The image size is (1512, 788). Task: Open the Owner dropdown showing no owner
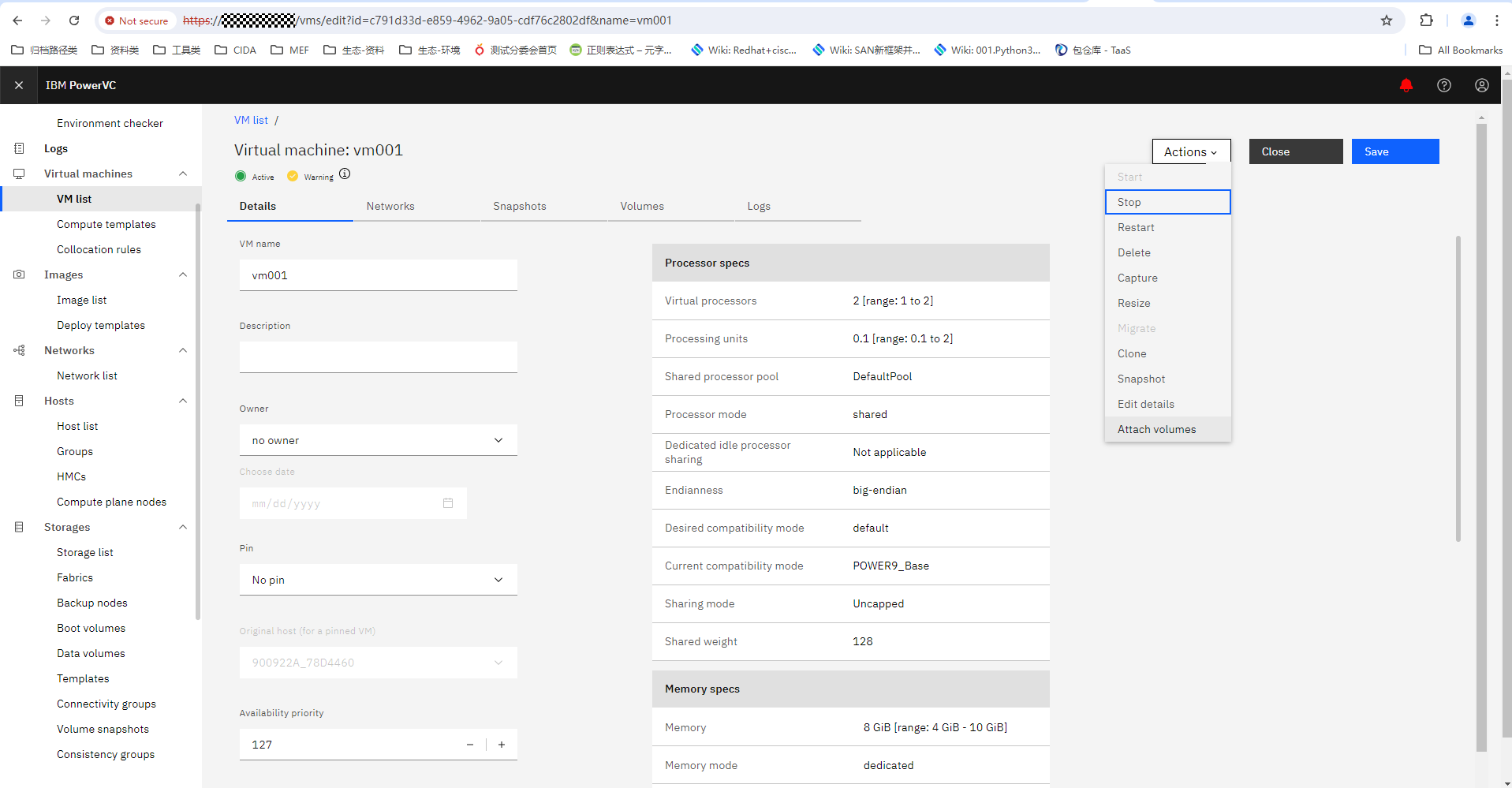pos(379,440)
